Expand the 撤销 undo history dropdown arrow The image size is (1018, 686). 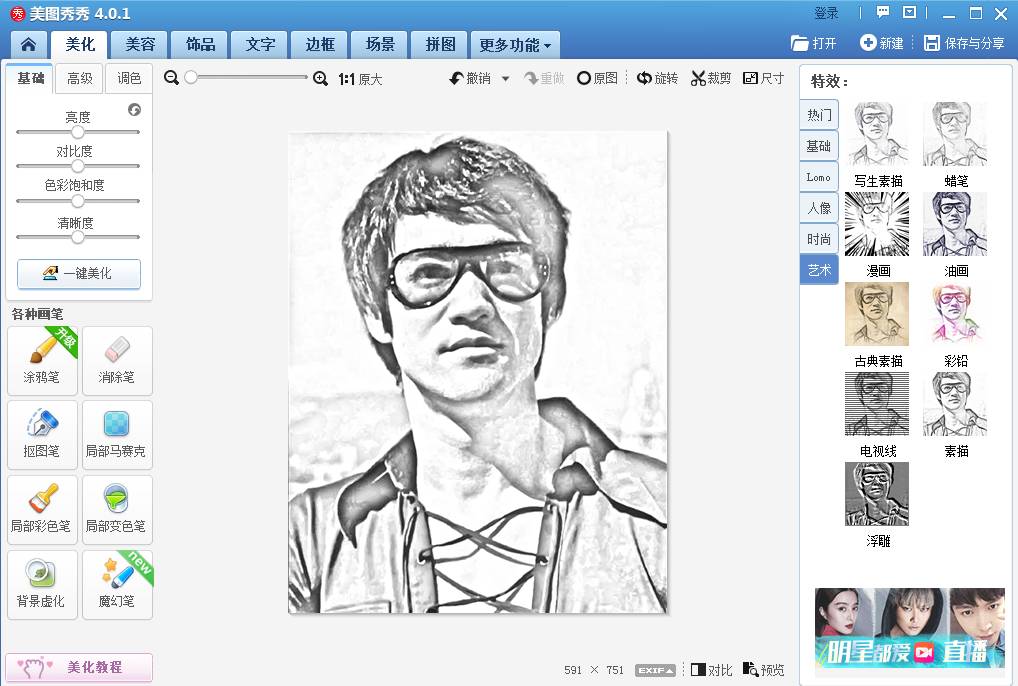[505, 78]
